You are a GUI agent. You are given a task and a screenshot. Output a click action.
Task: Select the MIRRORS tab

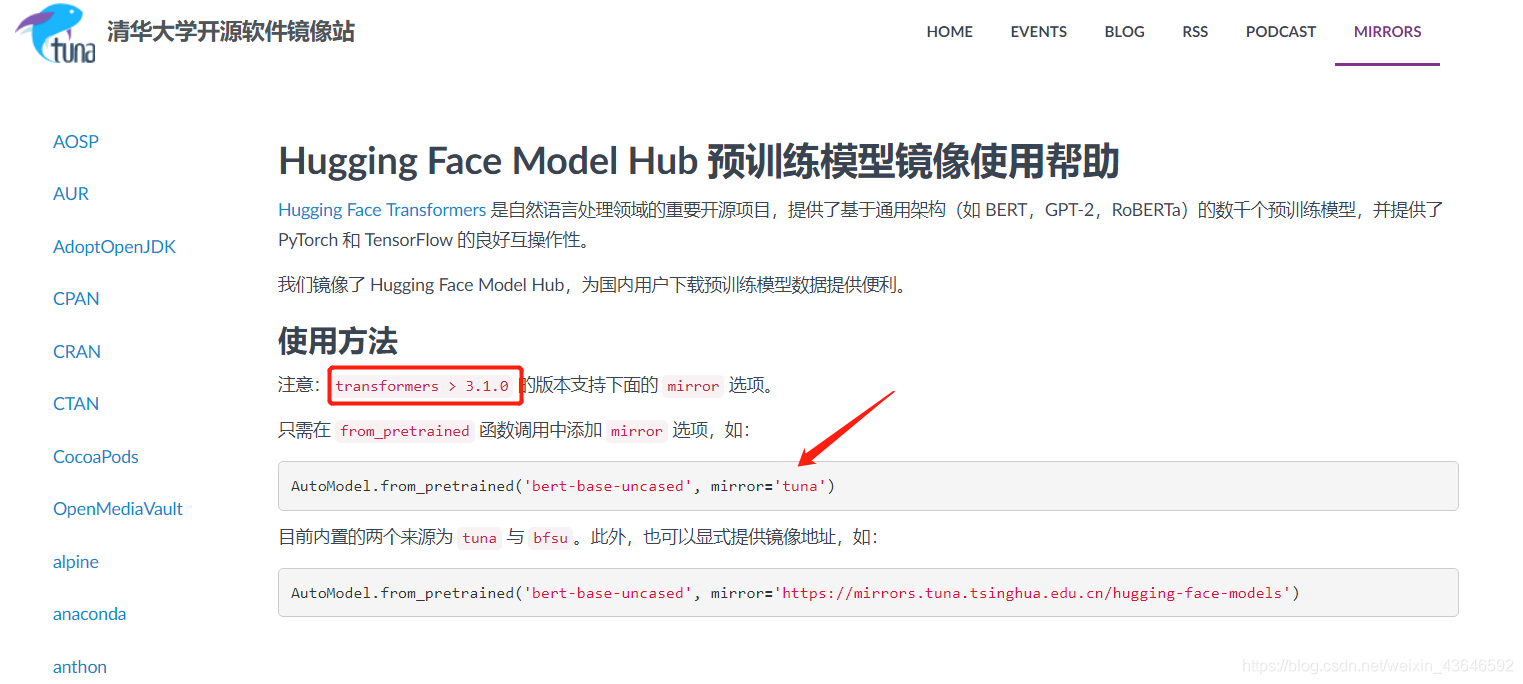tap(1387, 31)
